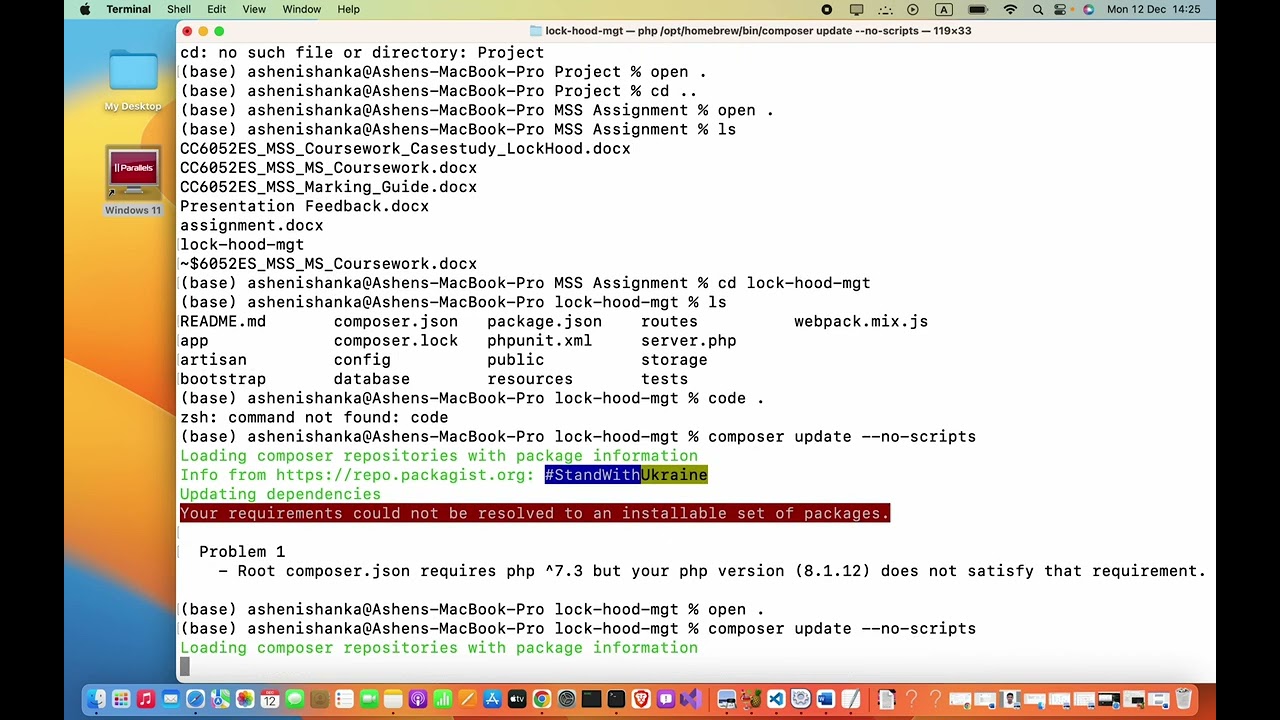Click 'Problem 1' text in terminal
Image resolution: width=1280 pixels, height=720 pixels.
click(242, 552)
